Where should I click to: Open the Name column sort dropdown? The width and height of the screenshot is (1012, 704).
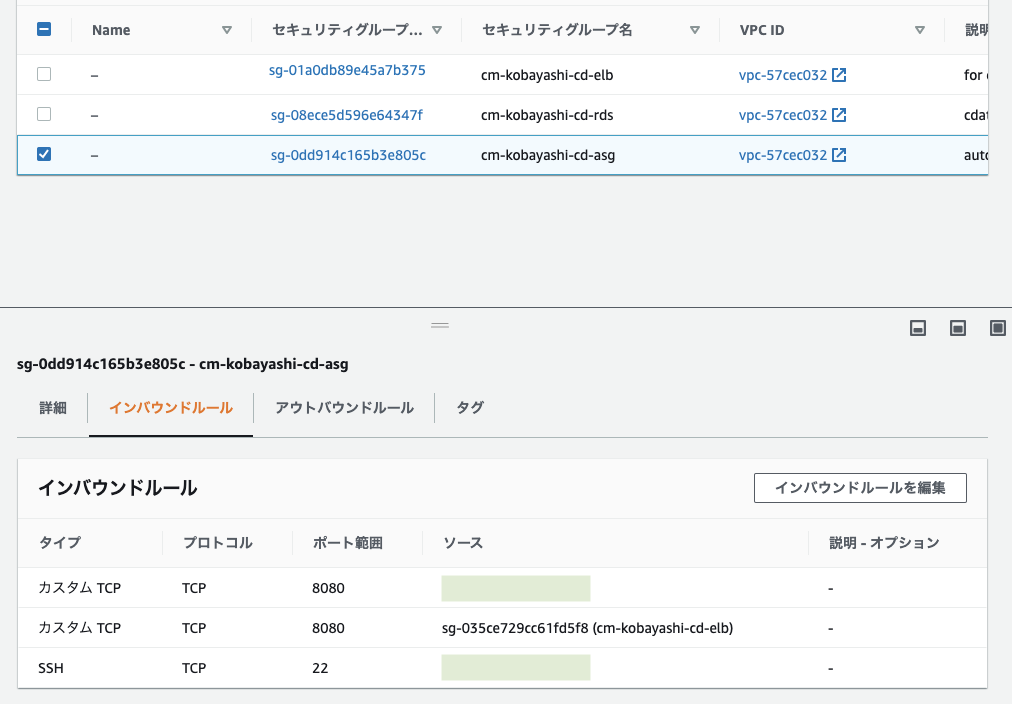[x=228, y=30]
